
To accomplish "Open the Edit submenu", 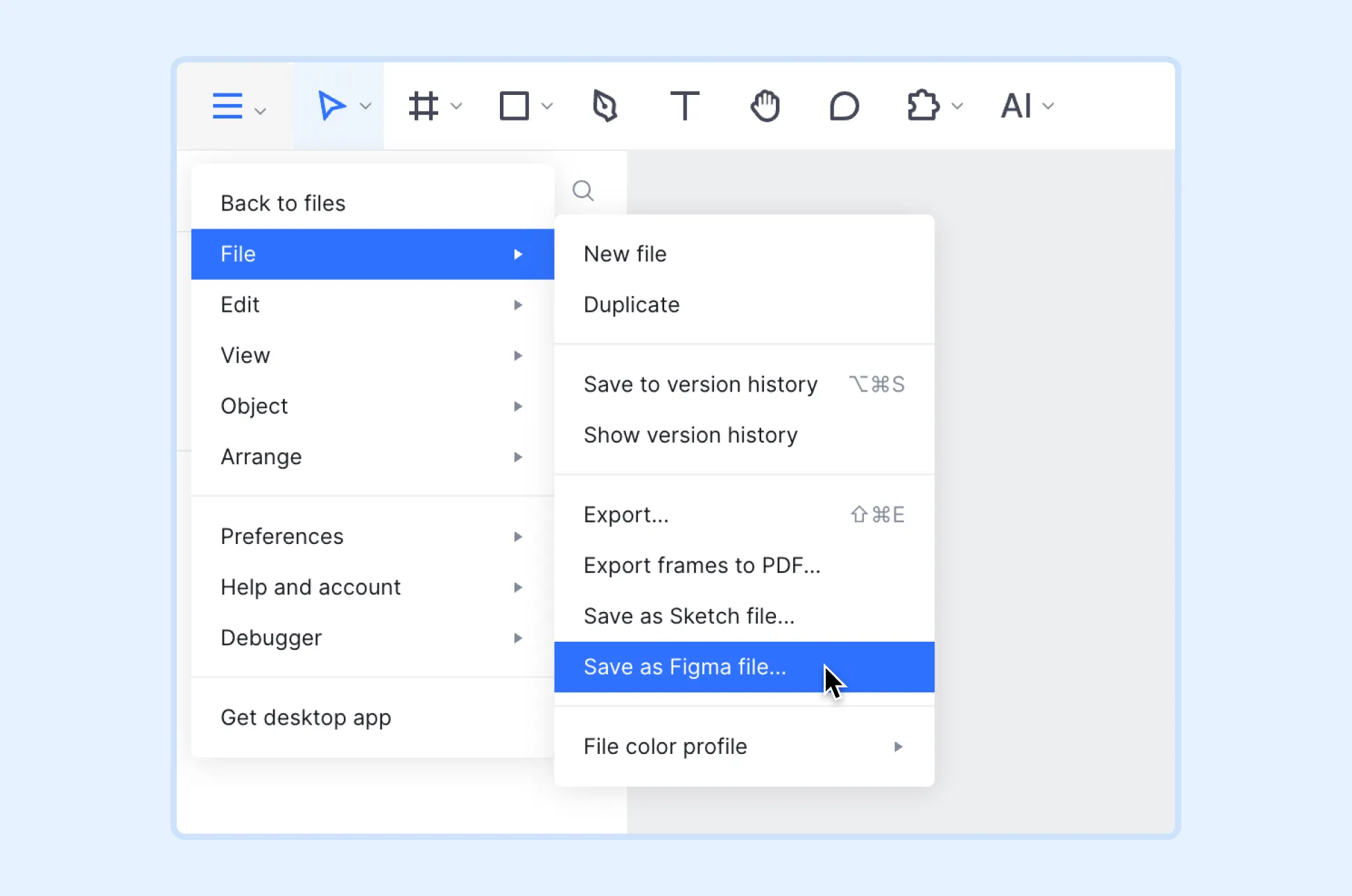I will click(372, 305).
